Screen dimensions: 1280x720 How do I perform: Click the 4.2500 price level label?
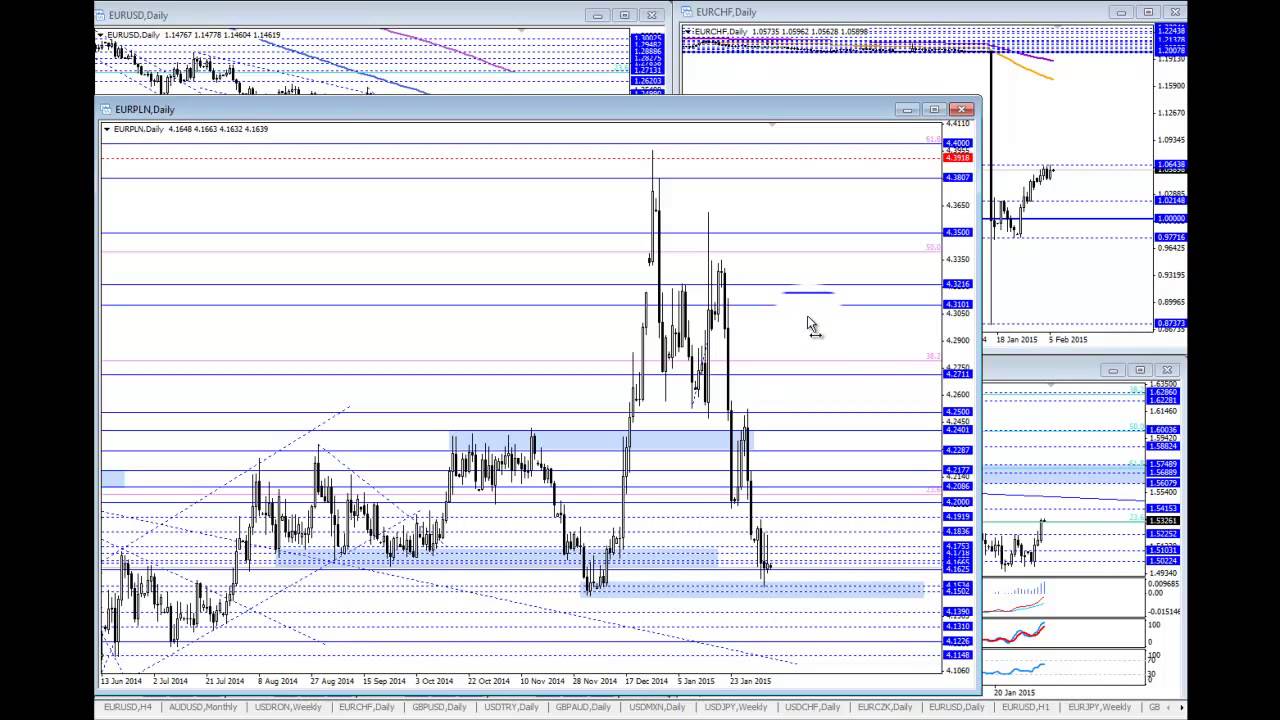tap(958, 412)
